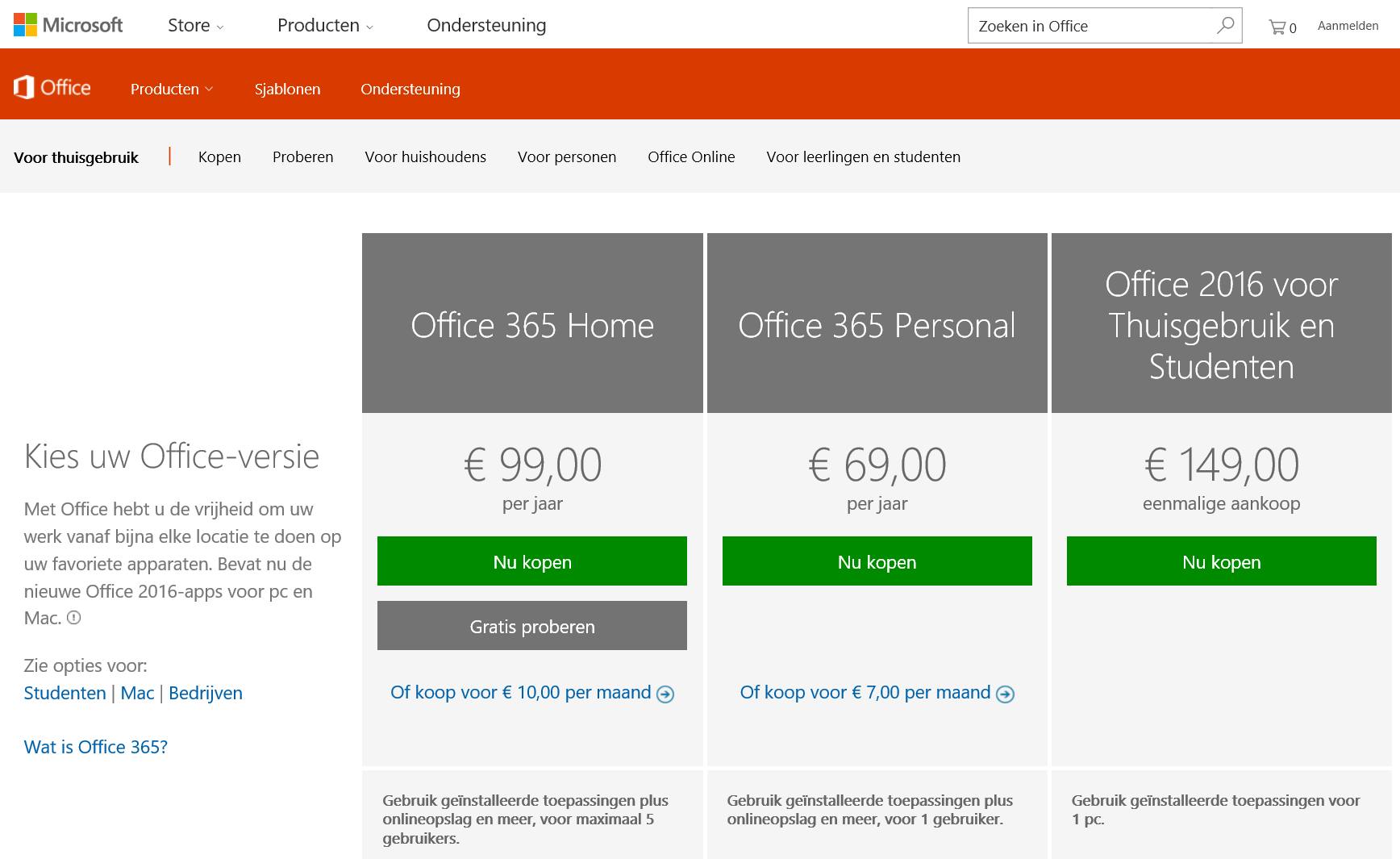The image size is (1400, 859).
Task: Expand the Store dropdown menu
Action: (195, 26)
